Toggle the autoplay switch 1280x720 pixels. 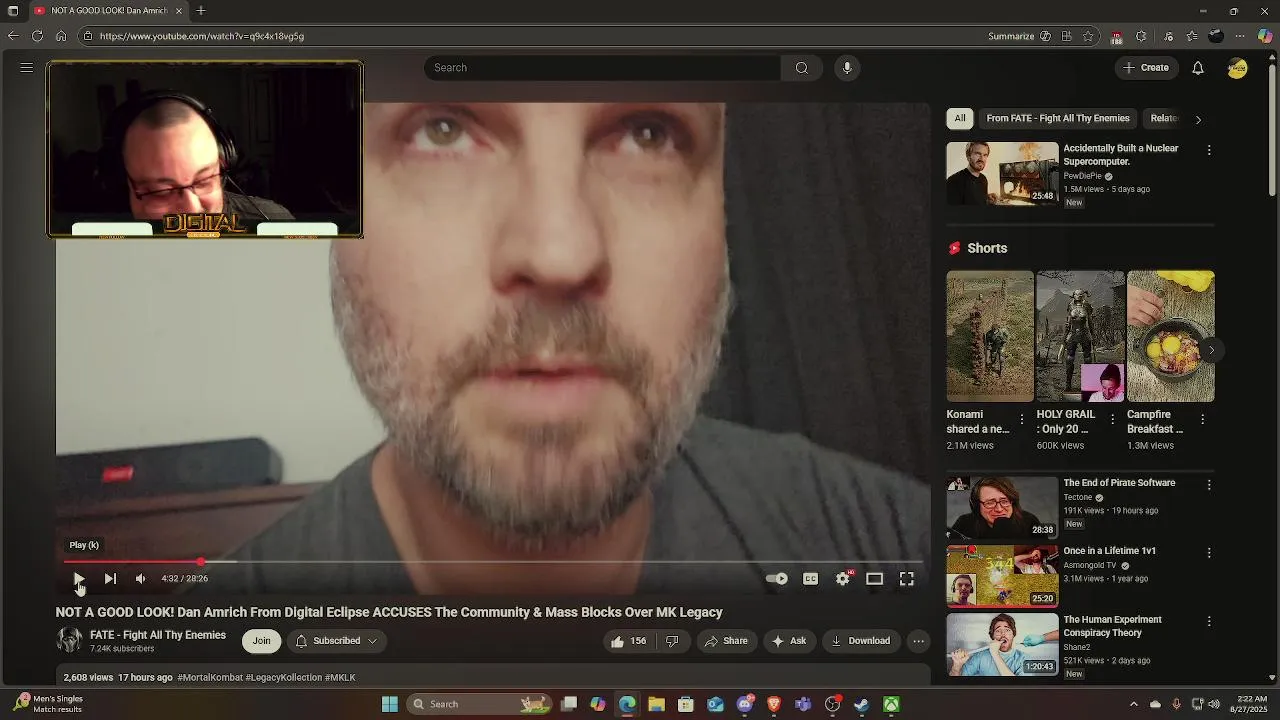[x=776, y=578]
